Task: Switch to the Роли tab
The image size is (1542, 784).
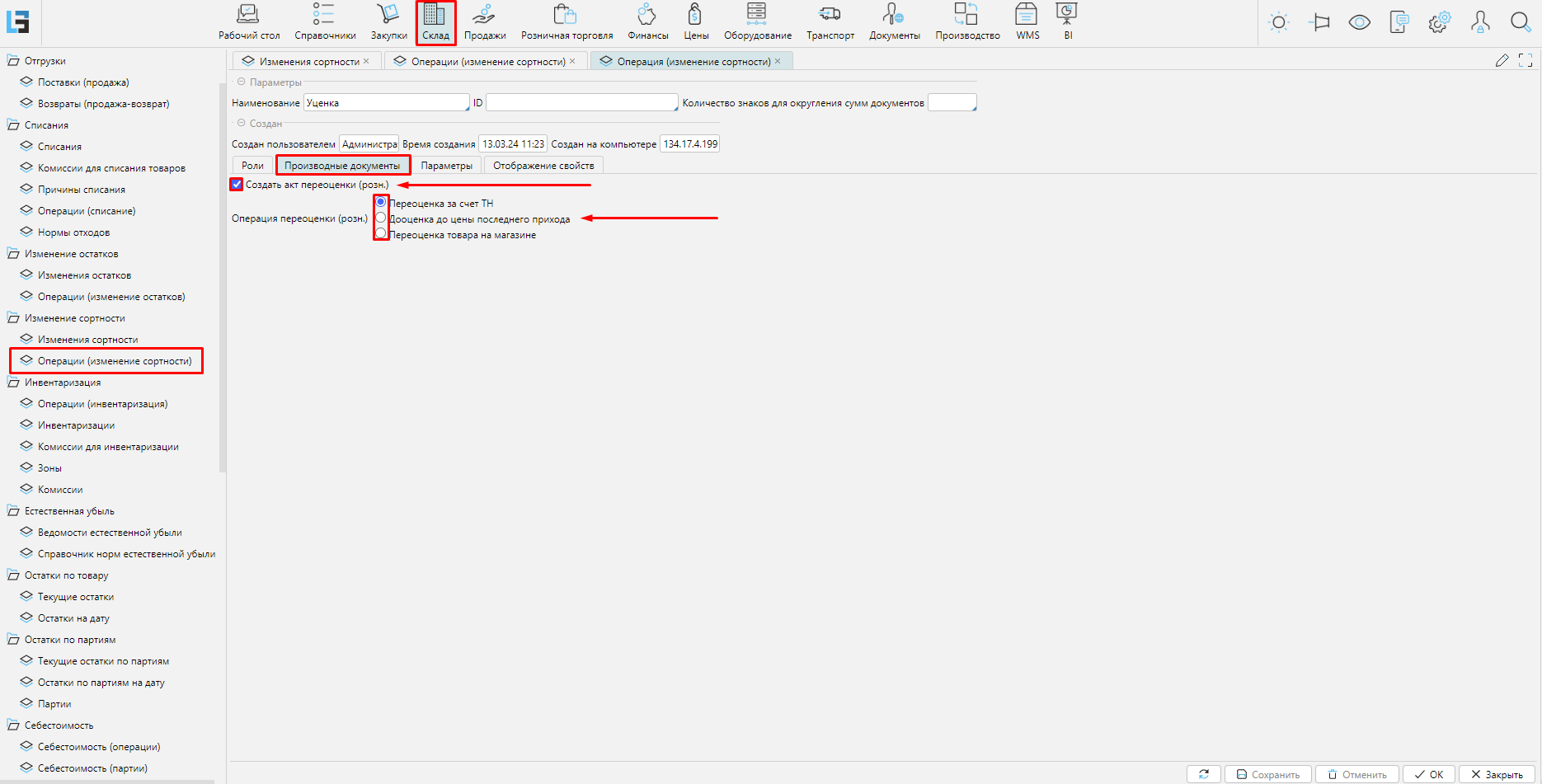Action: point(252,166)
